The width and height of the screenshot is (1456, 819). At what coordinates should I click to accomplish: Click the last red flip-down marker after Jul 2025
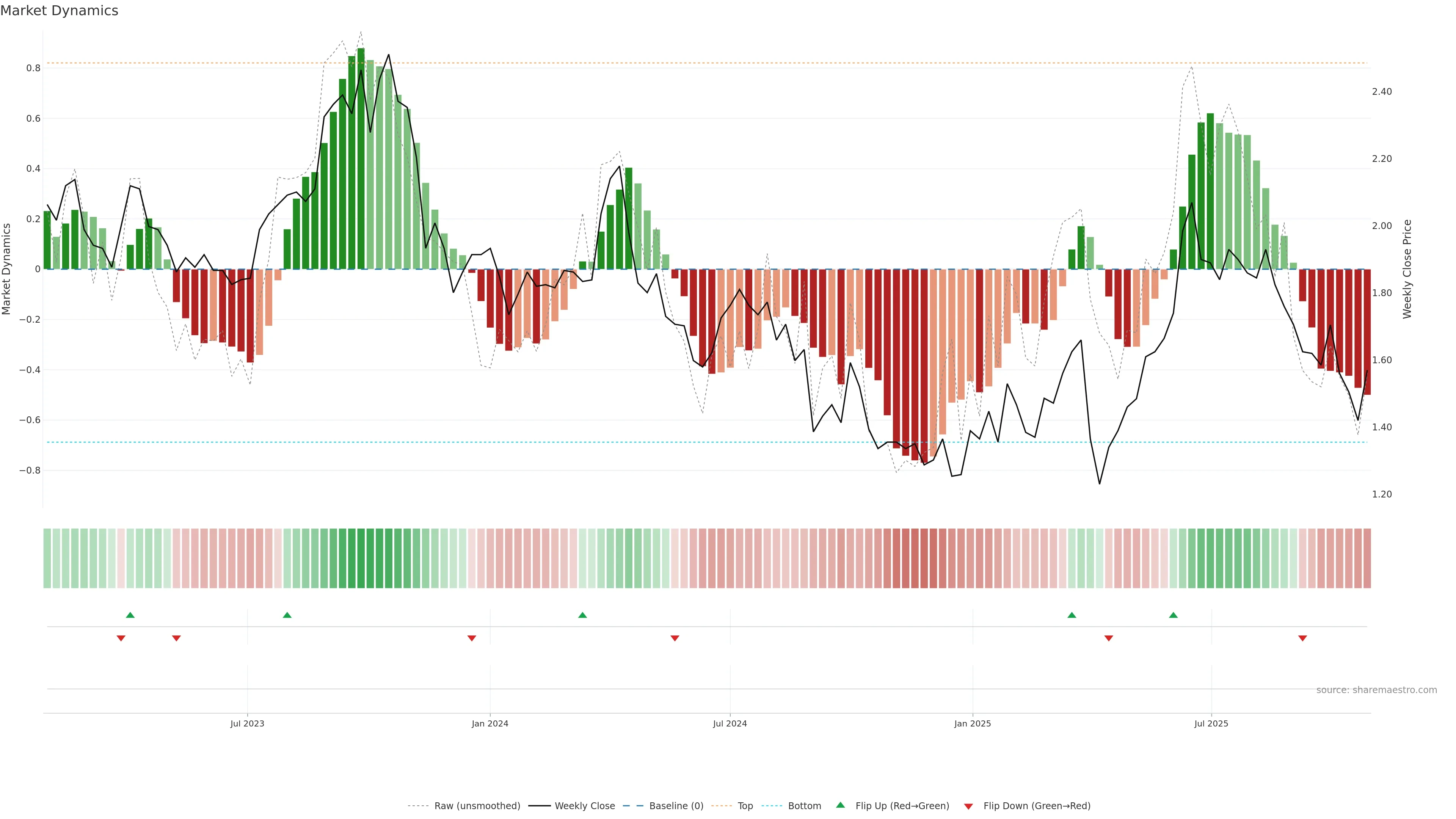1303,638
